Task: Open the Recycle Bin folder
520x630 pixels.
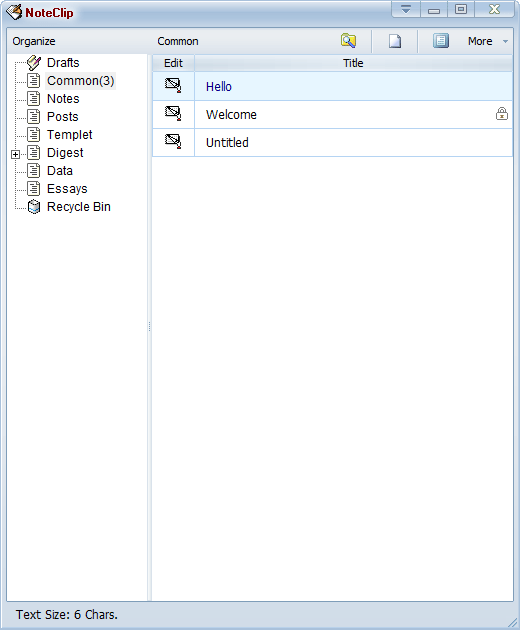Action: (78, 207)
